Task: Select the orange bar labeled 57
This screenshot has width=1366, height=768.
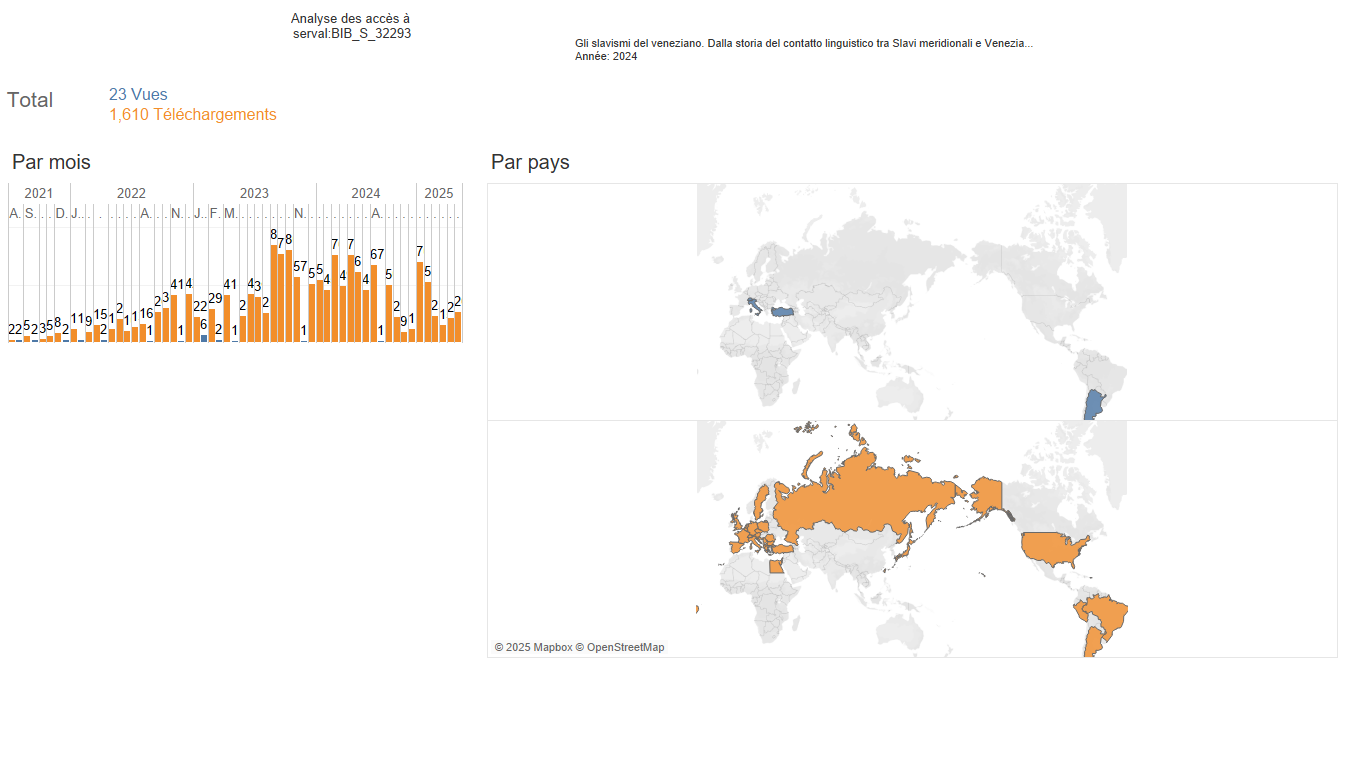Action: [297, 310]
